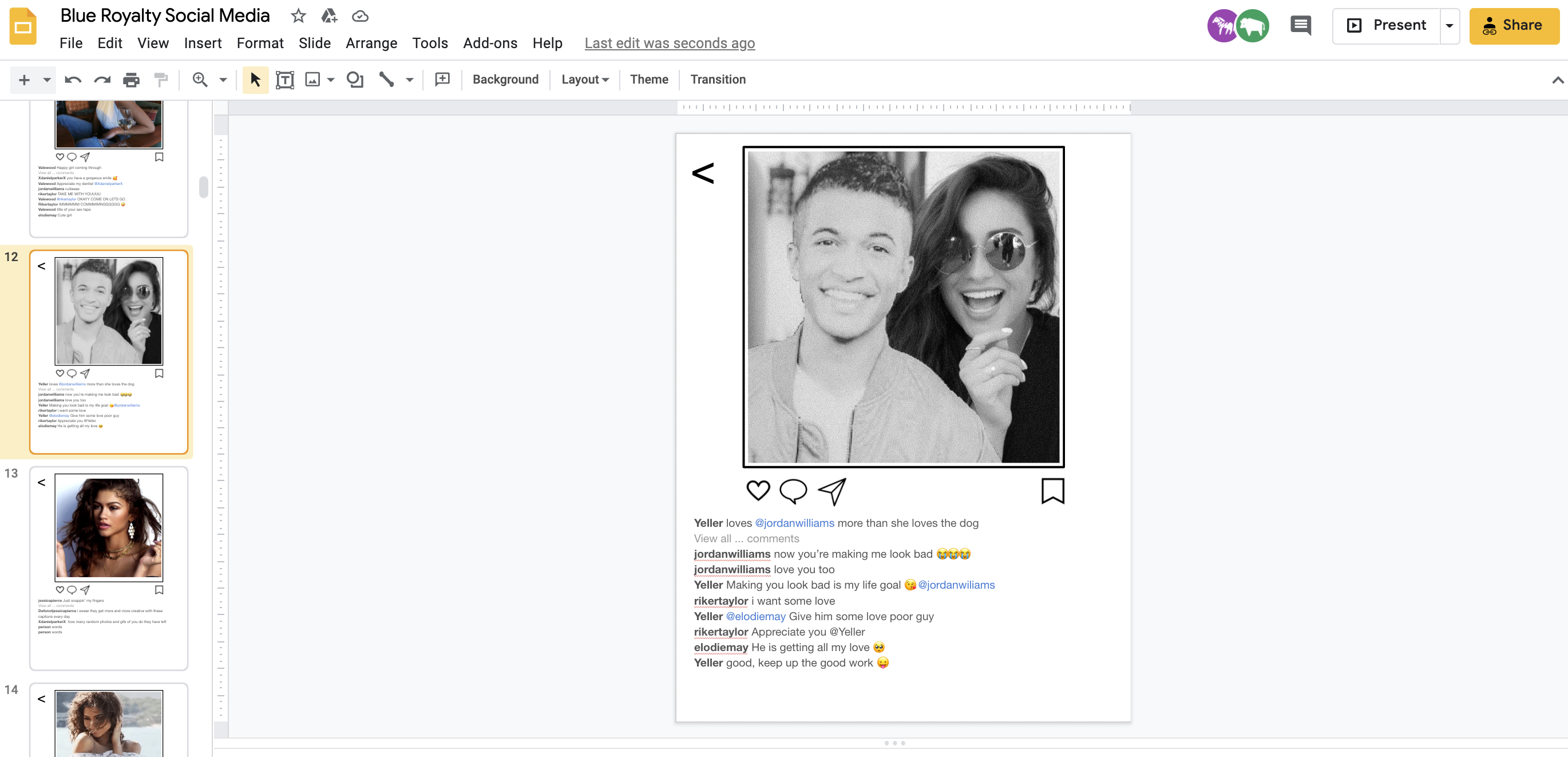Open the Add-ons menu
This screenshot has height=757, width=1568.
click(489, 44)
